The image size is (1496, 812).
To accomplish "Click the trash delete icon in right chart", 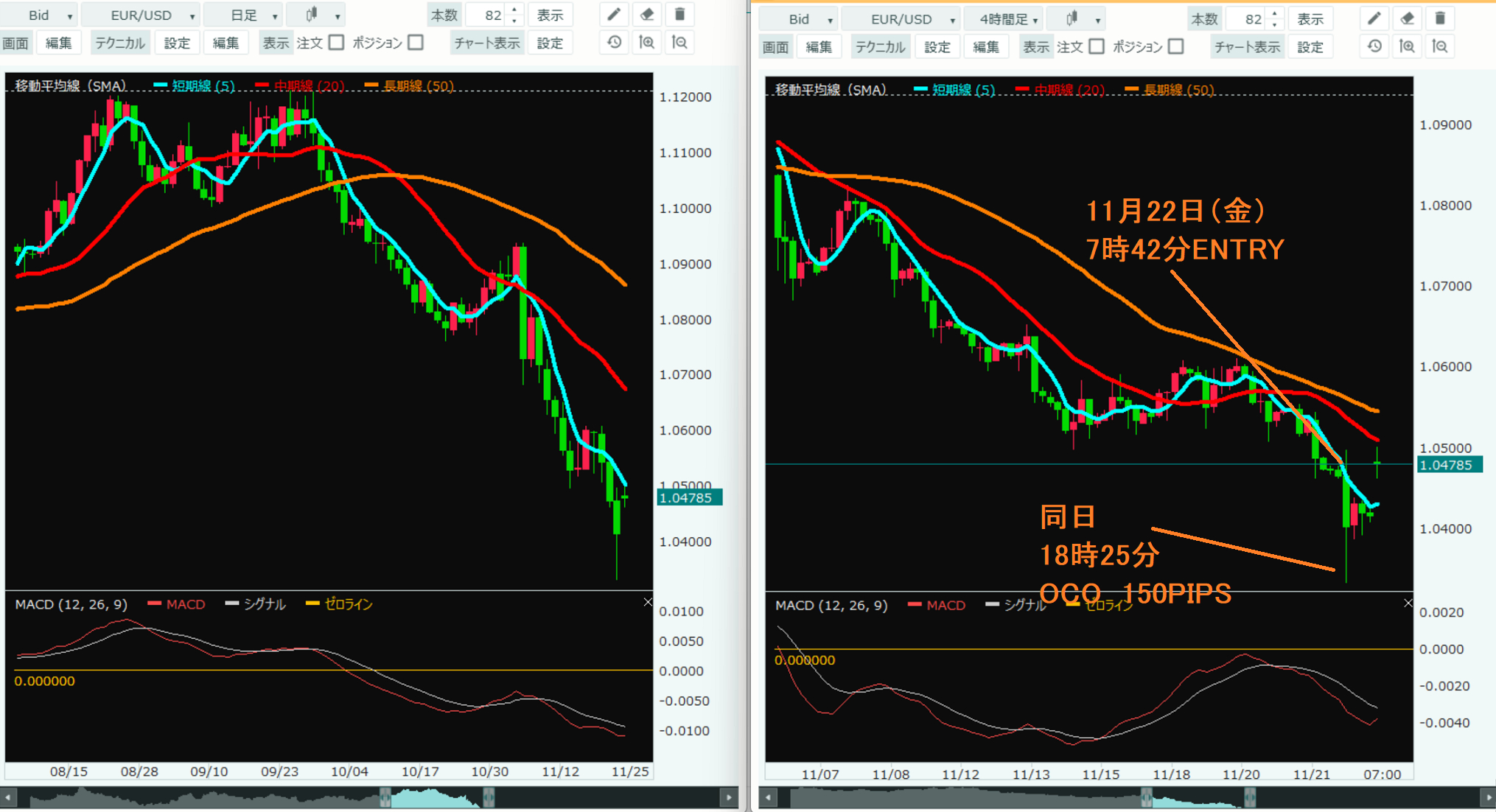I will (1440, 18).
